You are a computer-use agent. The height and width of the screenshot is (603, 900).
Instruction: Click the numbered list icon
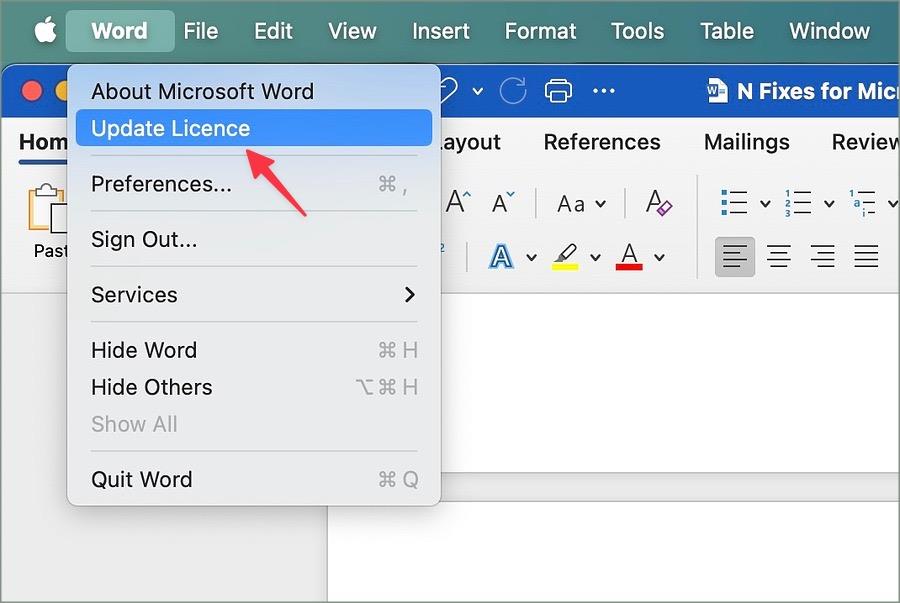[798, 203]
